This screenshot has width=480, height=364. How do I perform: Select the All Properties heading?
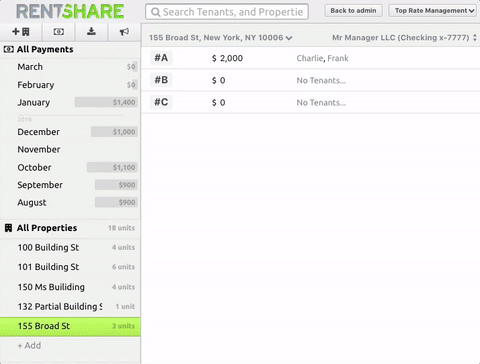tap(47, 228)
